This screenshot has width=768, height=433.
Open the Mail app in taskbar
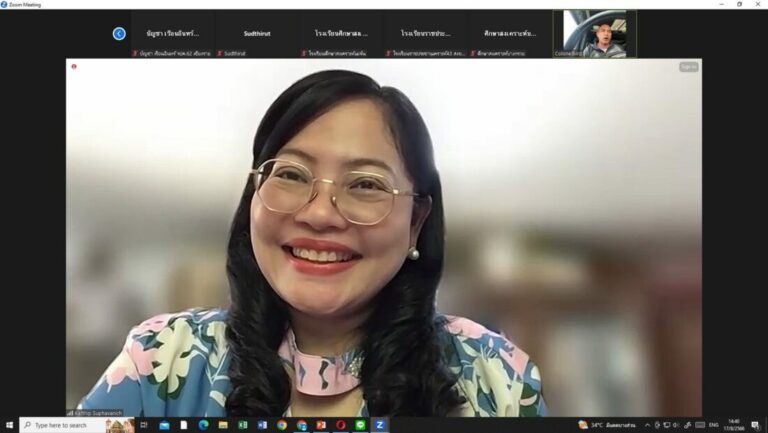pyautogui.click(x=164, y=425)
